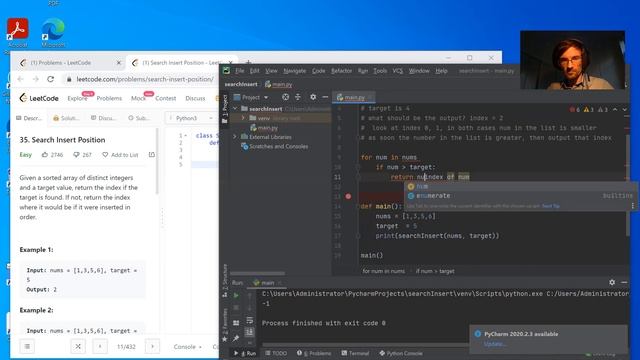
Task: Open the Navigate menu
Action: click(295, 71)
